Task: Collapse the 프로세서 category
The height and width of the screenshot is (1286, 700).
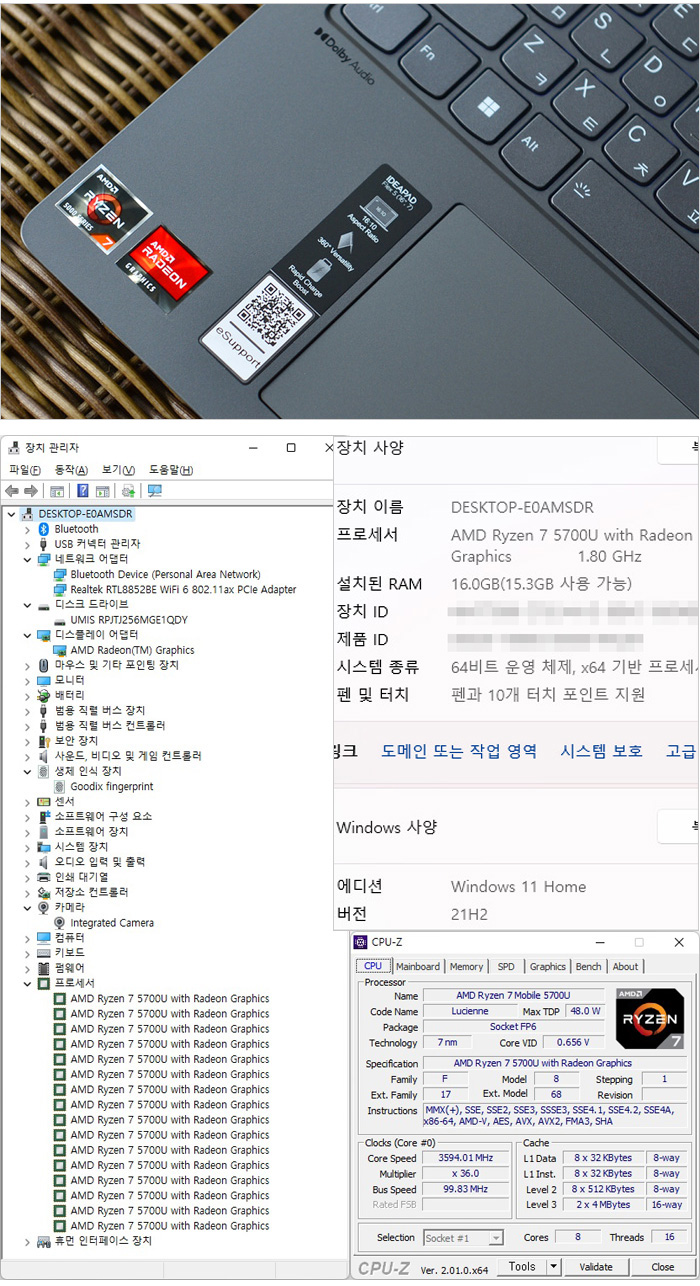Action: [x=27, y=983]
